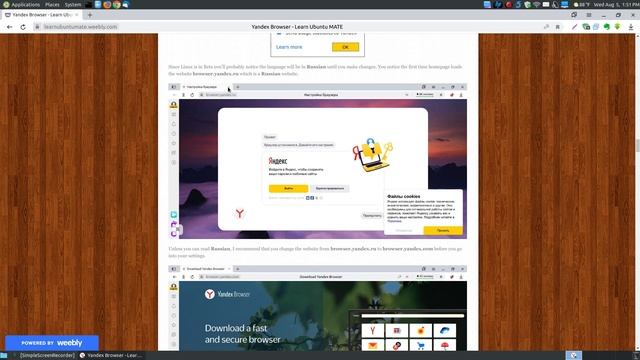
Task: Select the Yandex Browser - Learn Ubuntu tab
Action: tap(41, 15)
